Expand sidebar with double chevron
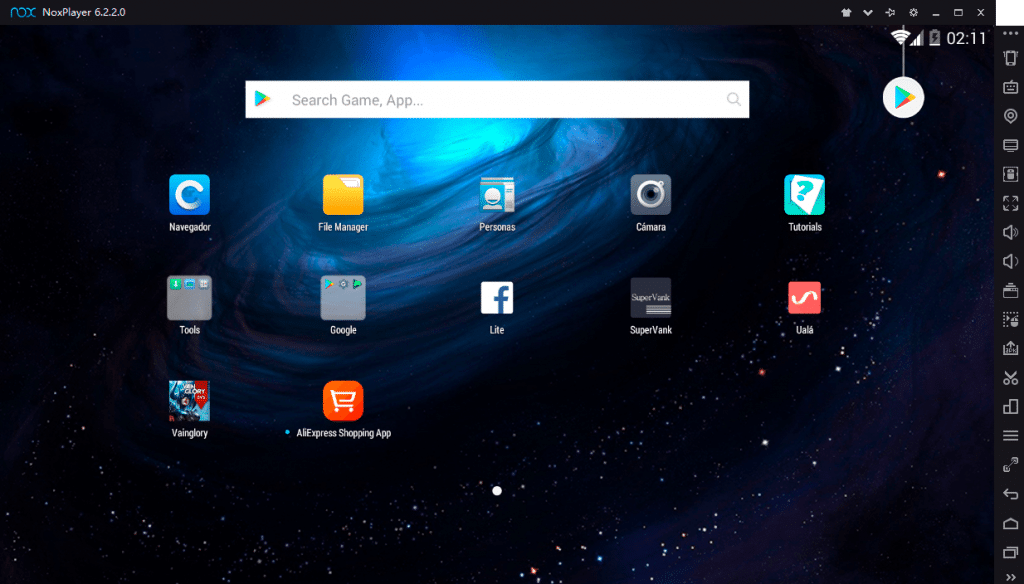 (1010, 577)
